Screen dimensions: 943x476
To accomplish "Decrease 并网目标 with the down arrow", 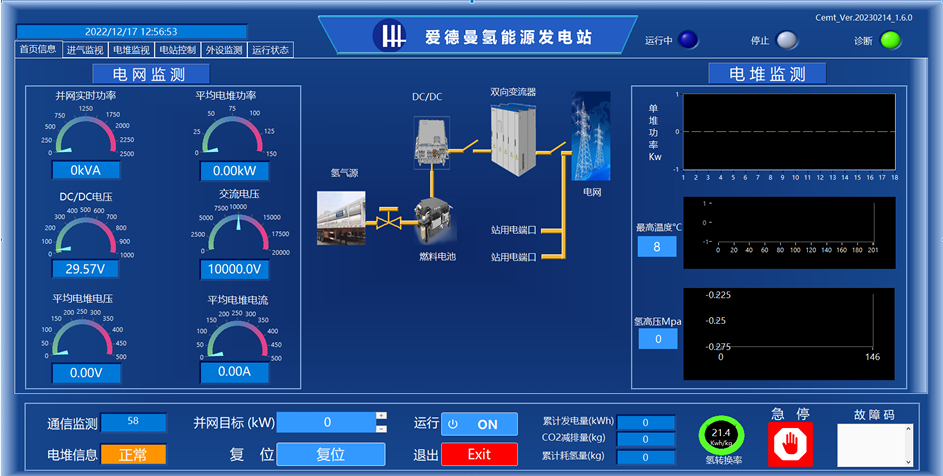I will point(381,428).
